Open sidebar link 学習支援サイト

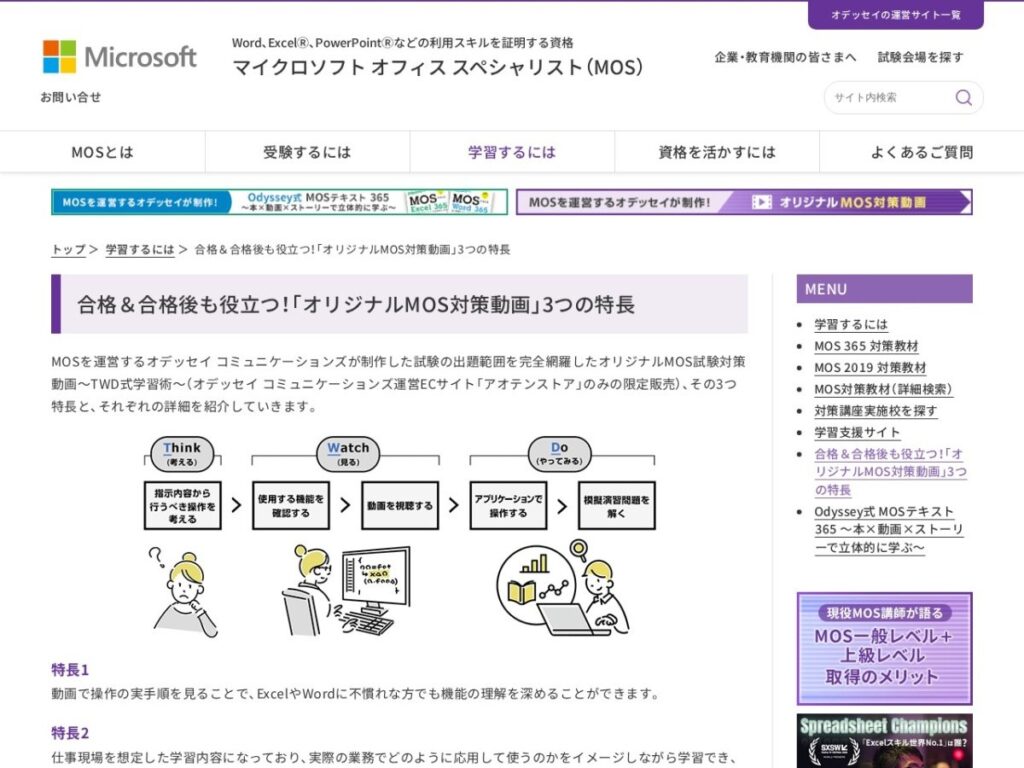pyautogui.click(x=857, y=432)
